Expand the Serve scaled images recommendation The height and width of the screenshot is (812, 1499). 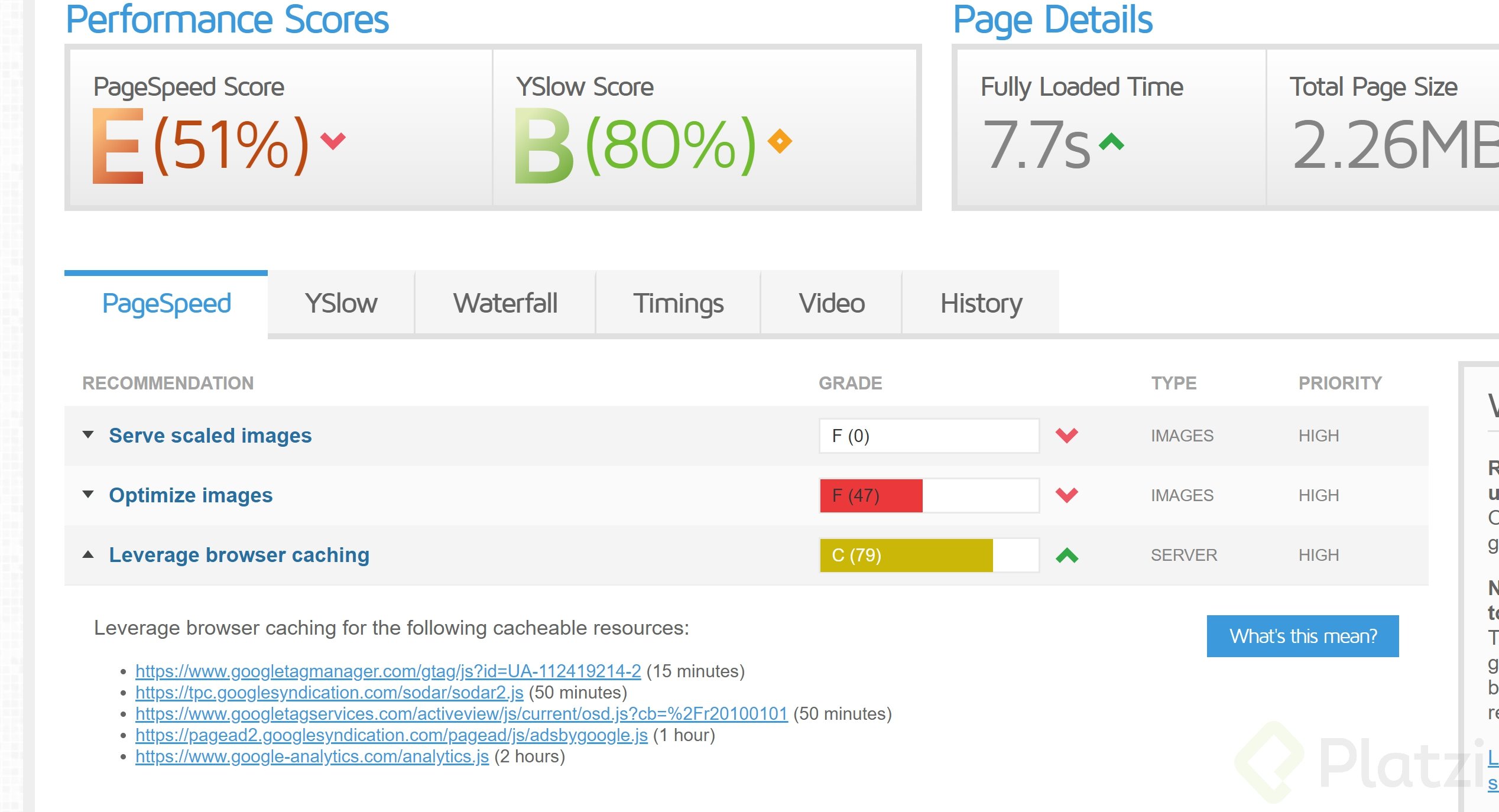coord(88,435)
